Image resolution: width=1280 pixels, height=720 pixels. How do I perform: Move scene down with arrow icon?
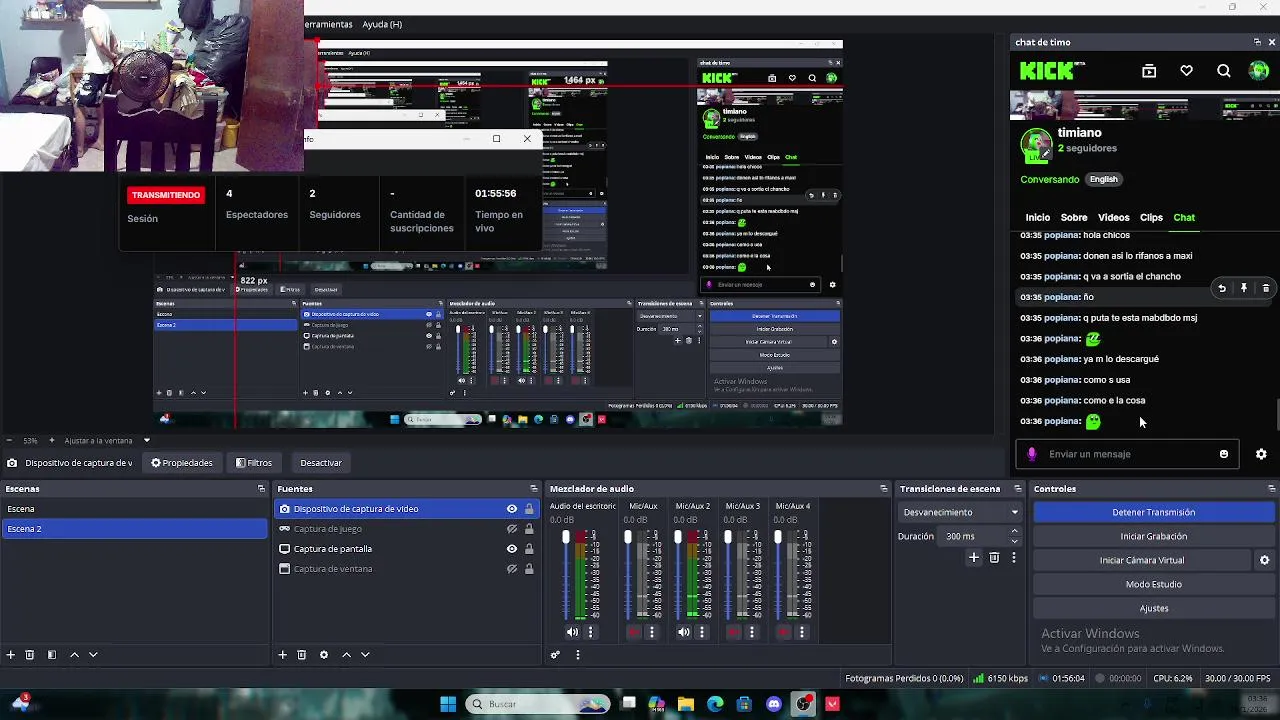tap(93, 655)
